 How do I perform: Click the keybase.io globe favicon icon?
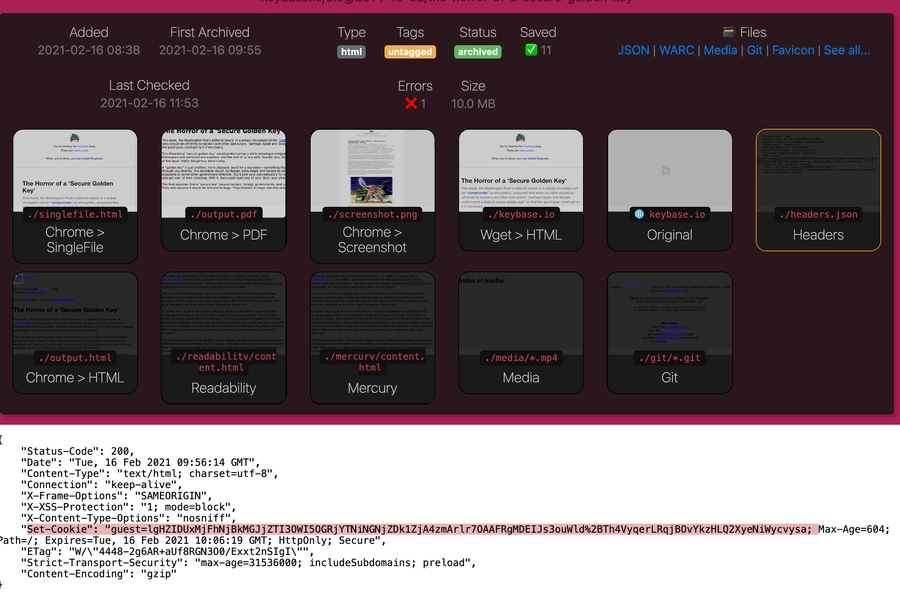(x=639, y=214)
